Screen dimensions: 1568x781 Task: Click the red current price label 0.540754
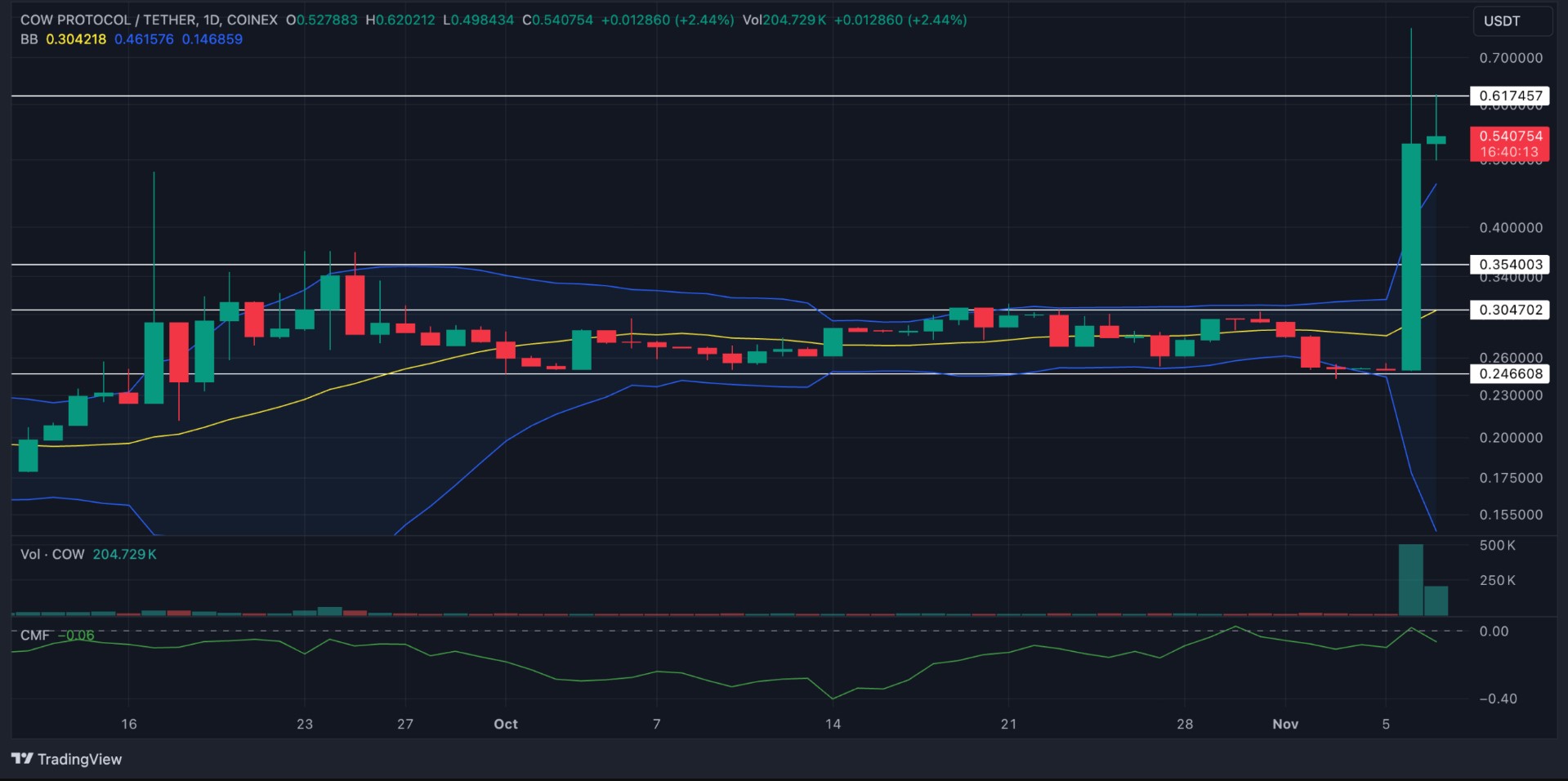1510,136
